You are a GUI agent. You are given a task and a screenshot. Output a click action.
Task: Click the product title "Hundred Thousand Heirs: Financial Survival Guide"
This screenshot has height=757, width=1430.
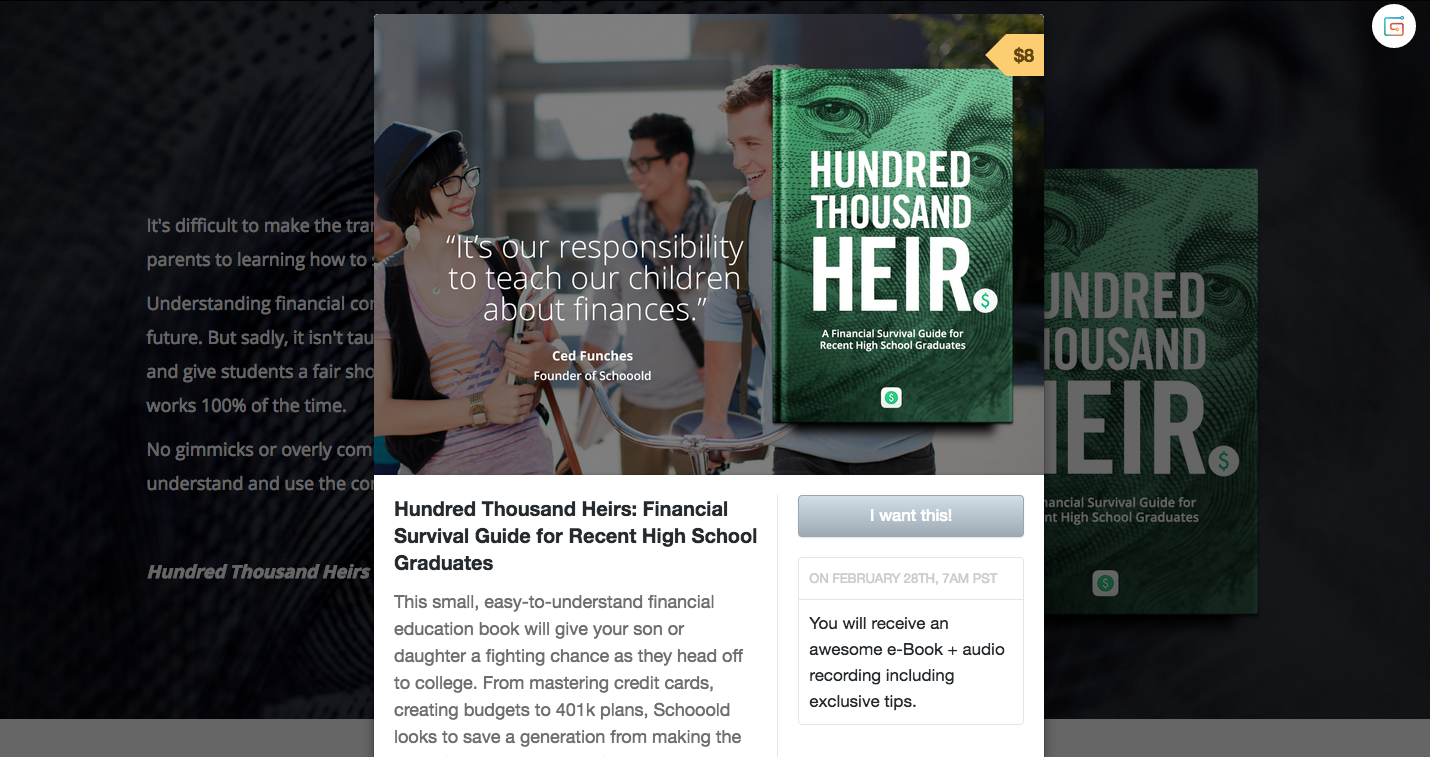tap(576, 536)
